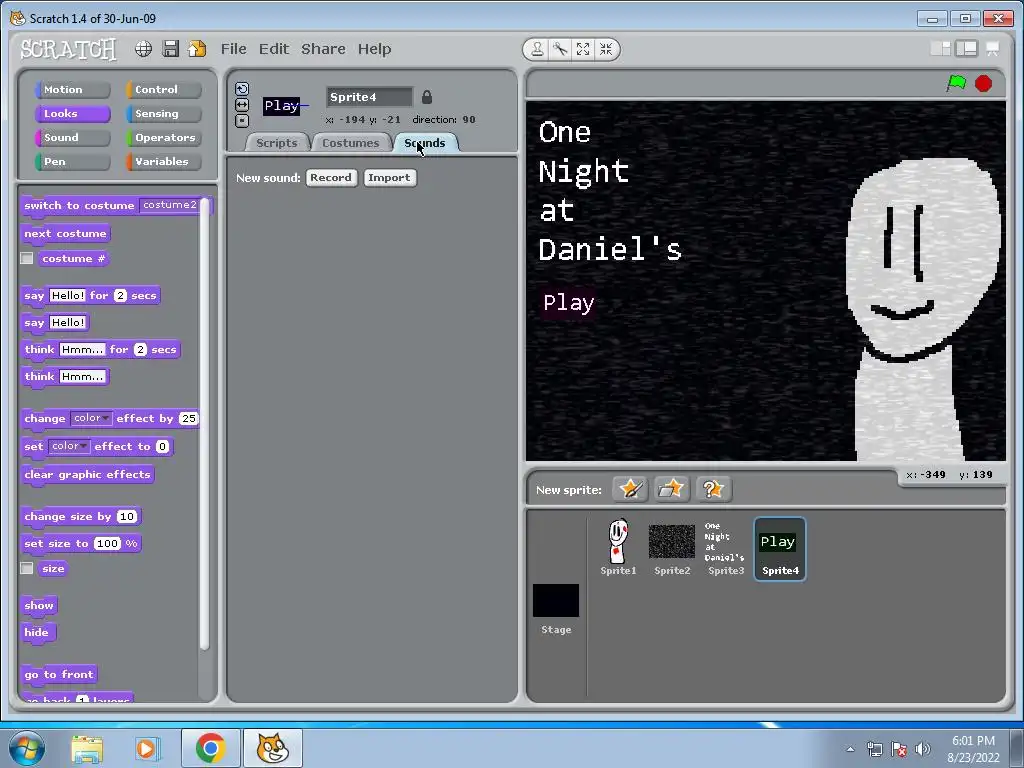
Task: Select Sprite2 thumbnail in sprite list
Action: 672,548
